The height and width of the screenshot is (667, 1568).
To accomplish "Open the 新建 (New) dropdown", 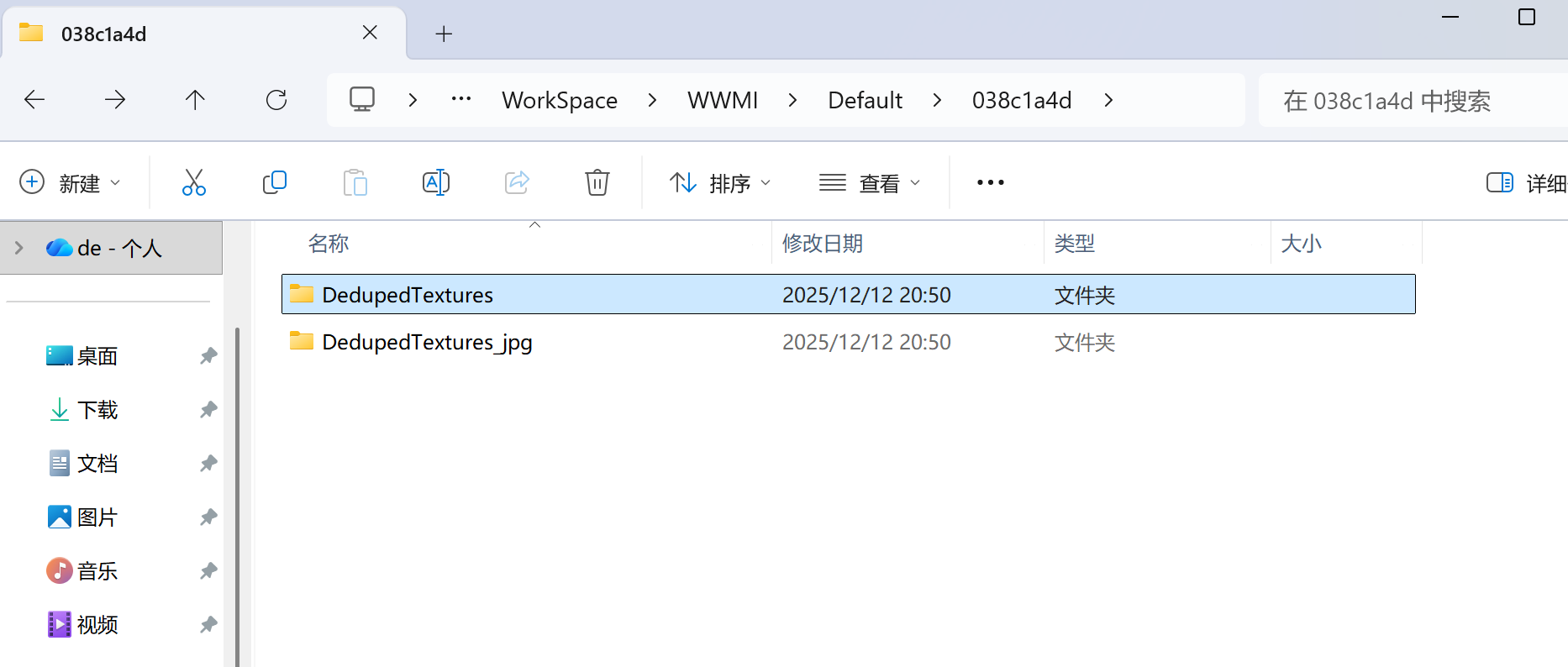I will coord(71,182).
